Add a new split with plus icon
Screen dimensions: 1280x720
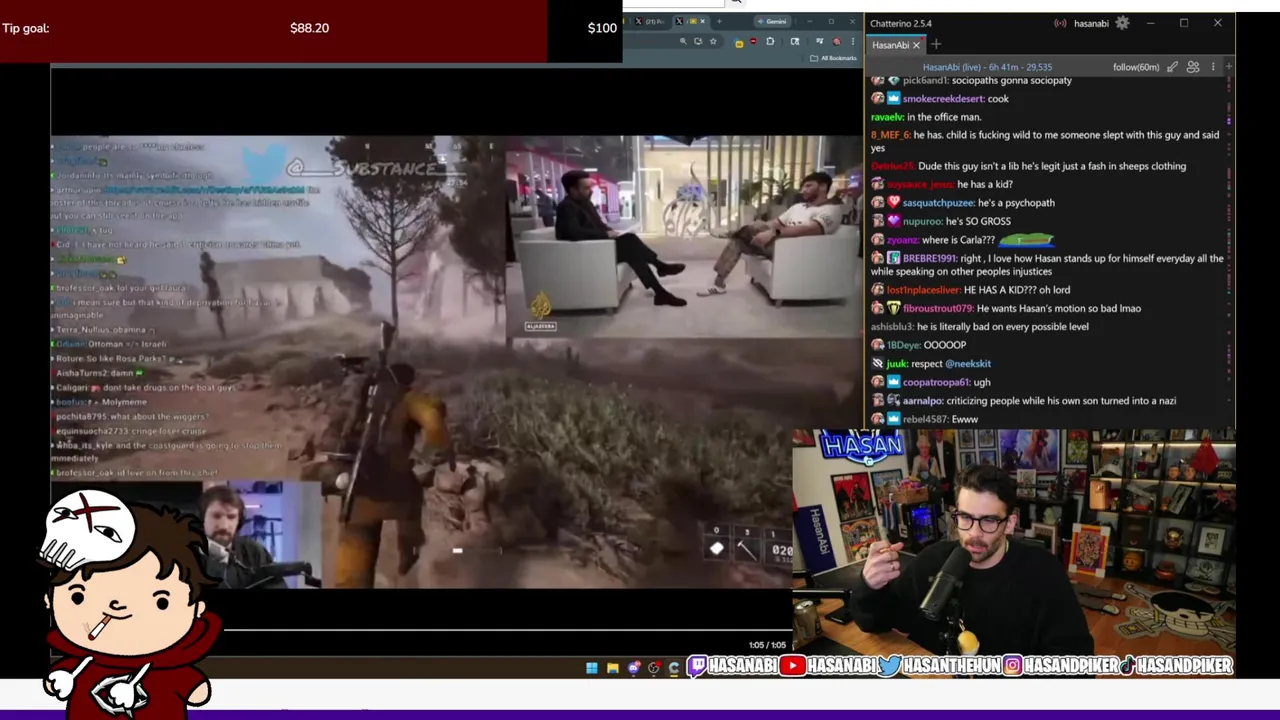tap(1228, 67)
